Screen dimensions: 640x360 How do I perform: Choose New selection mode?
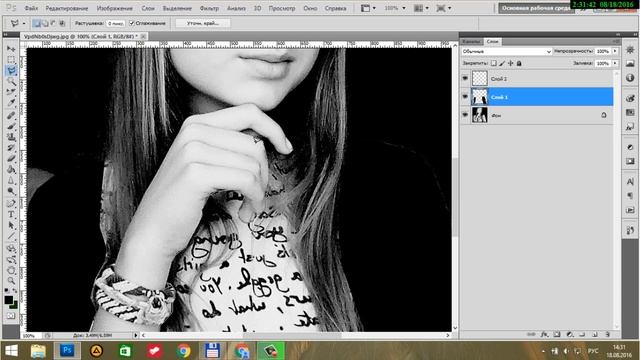tap(36, 23)
